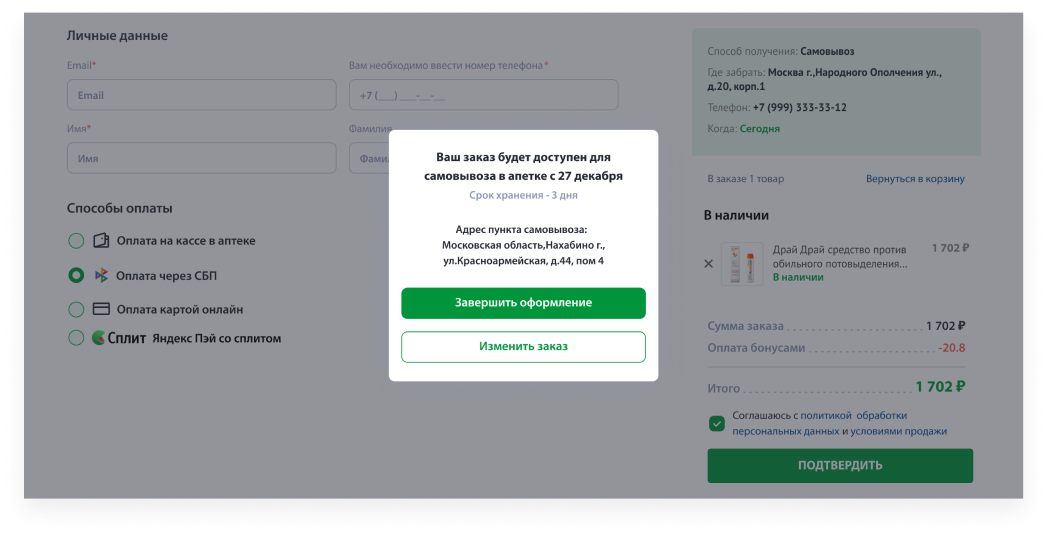Click the Сплит Yandex Pay logo
This screenshot has height=535, width=1048.
pos(119,338)
